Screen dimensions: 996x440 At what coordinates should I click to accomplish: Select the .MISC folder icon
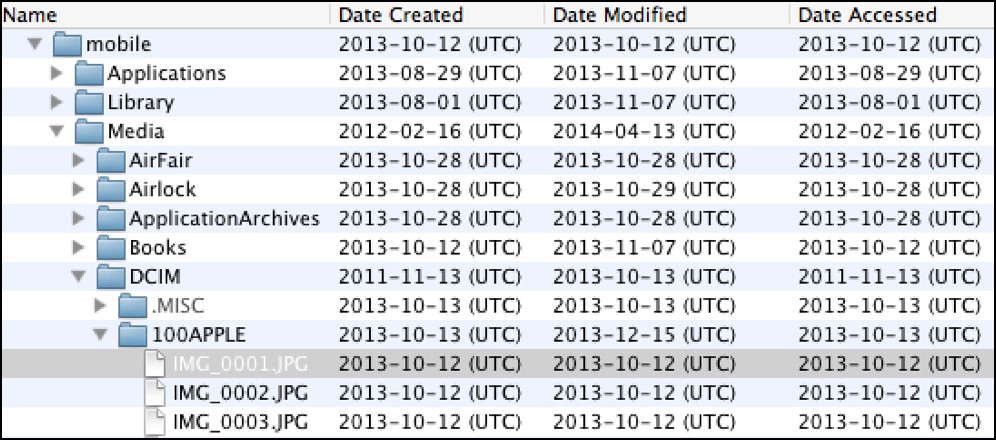tap(133, 306)
